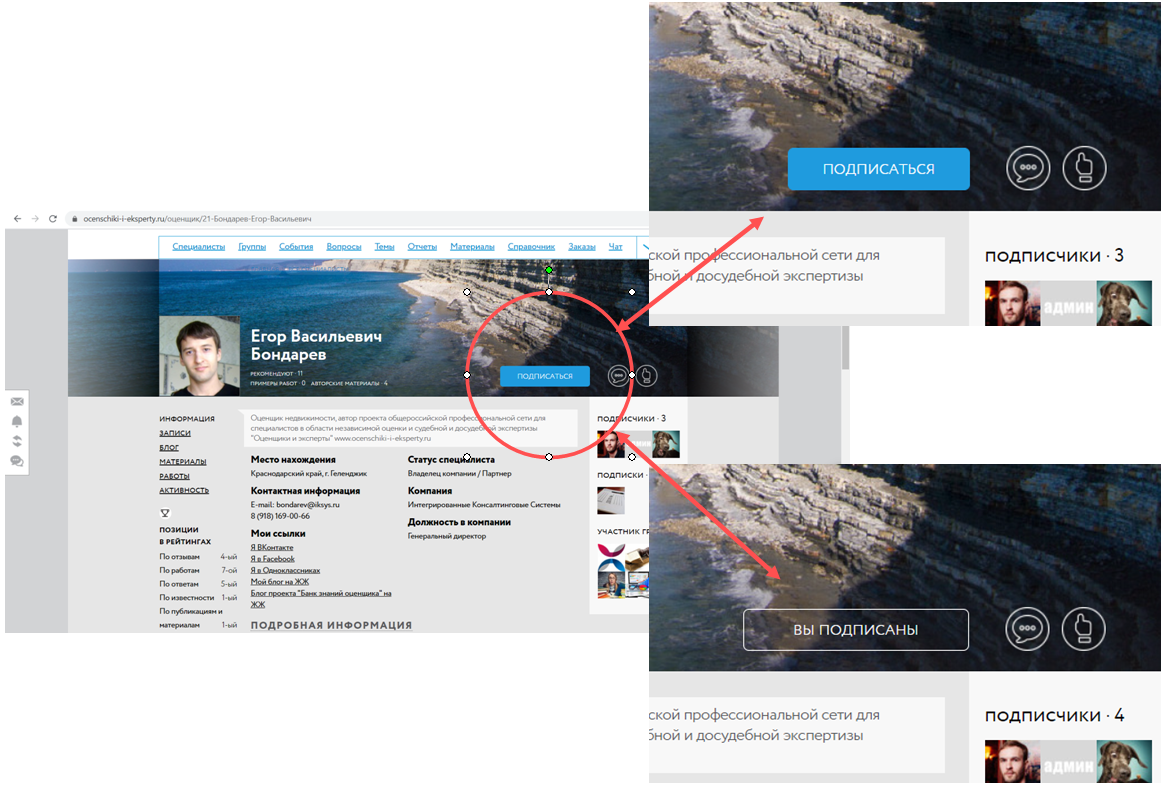Click the message bubble icon beside enlarged ПОДПИСАТЬСЯ
Image resolution: width=1164 pixels, height=786 pixels.
click(x=1028, y=168)
